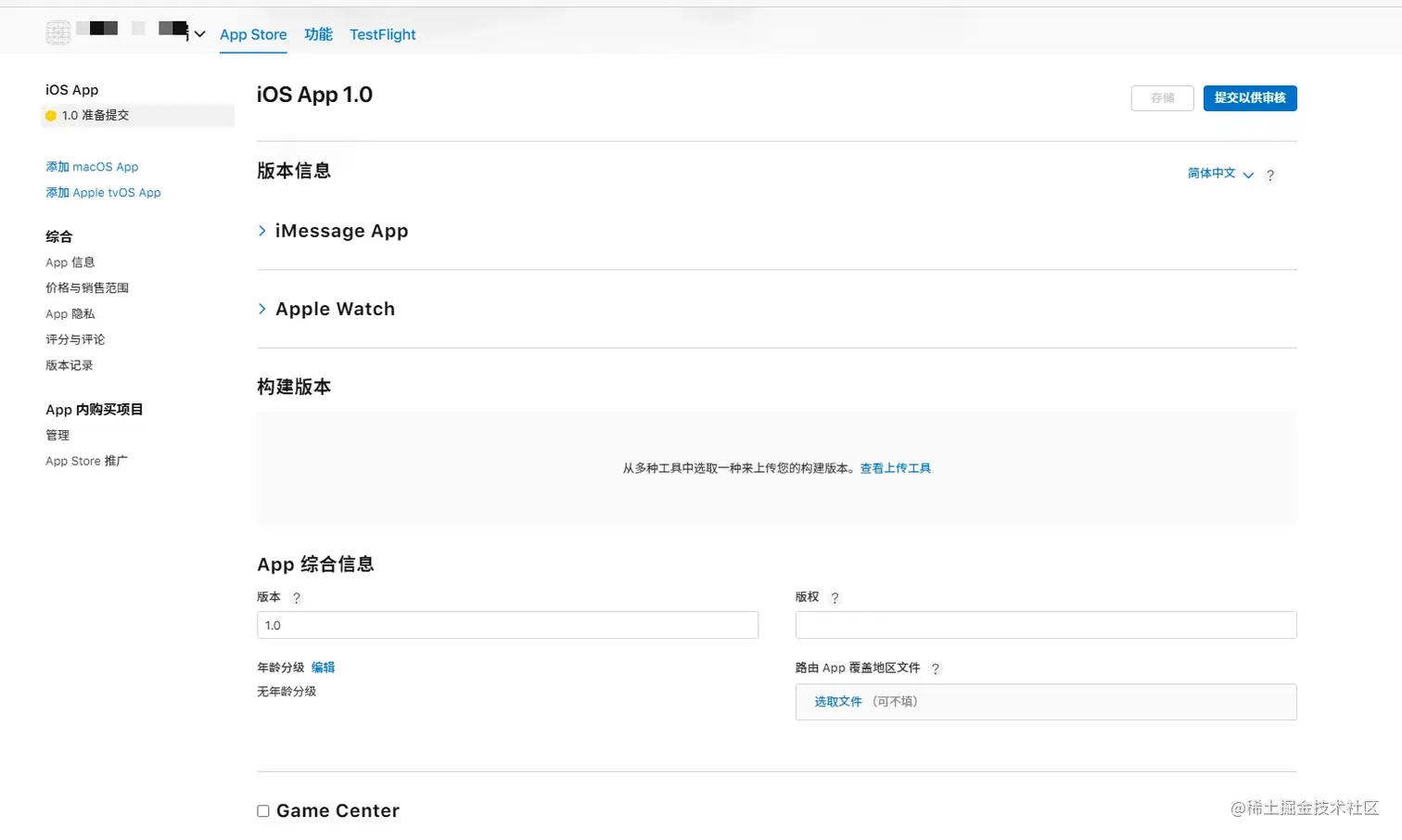Open 评分与评论 in sidebar
Screen dimensions: 1402x840
[x=75, y=339]
